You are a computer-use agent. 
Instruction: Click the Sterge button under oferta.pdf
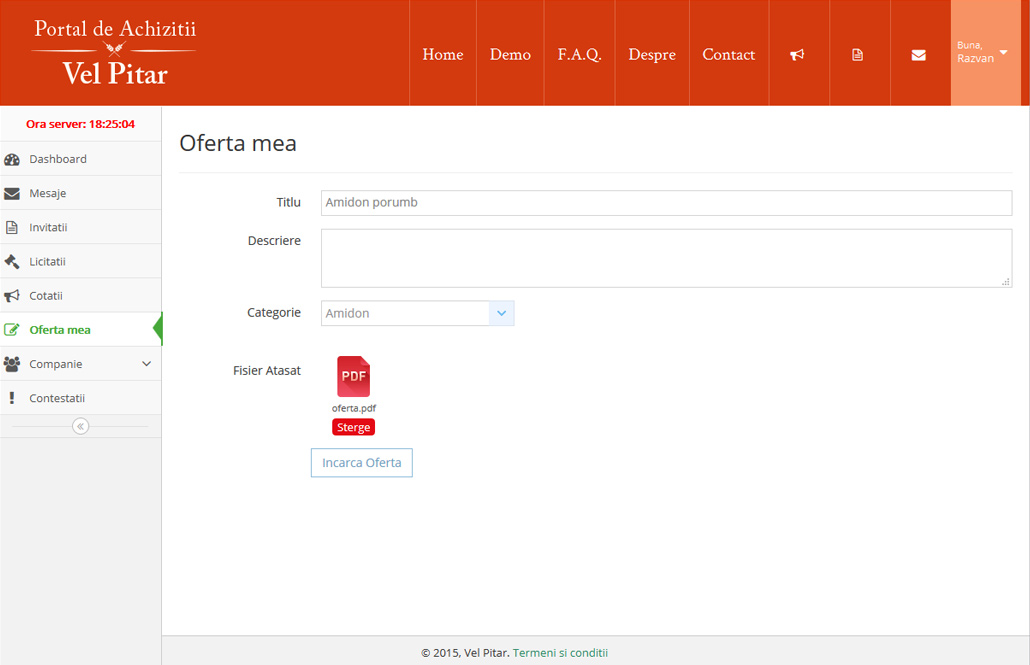(x=353, y=427)
